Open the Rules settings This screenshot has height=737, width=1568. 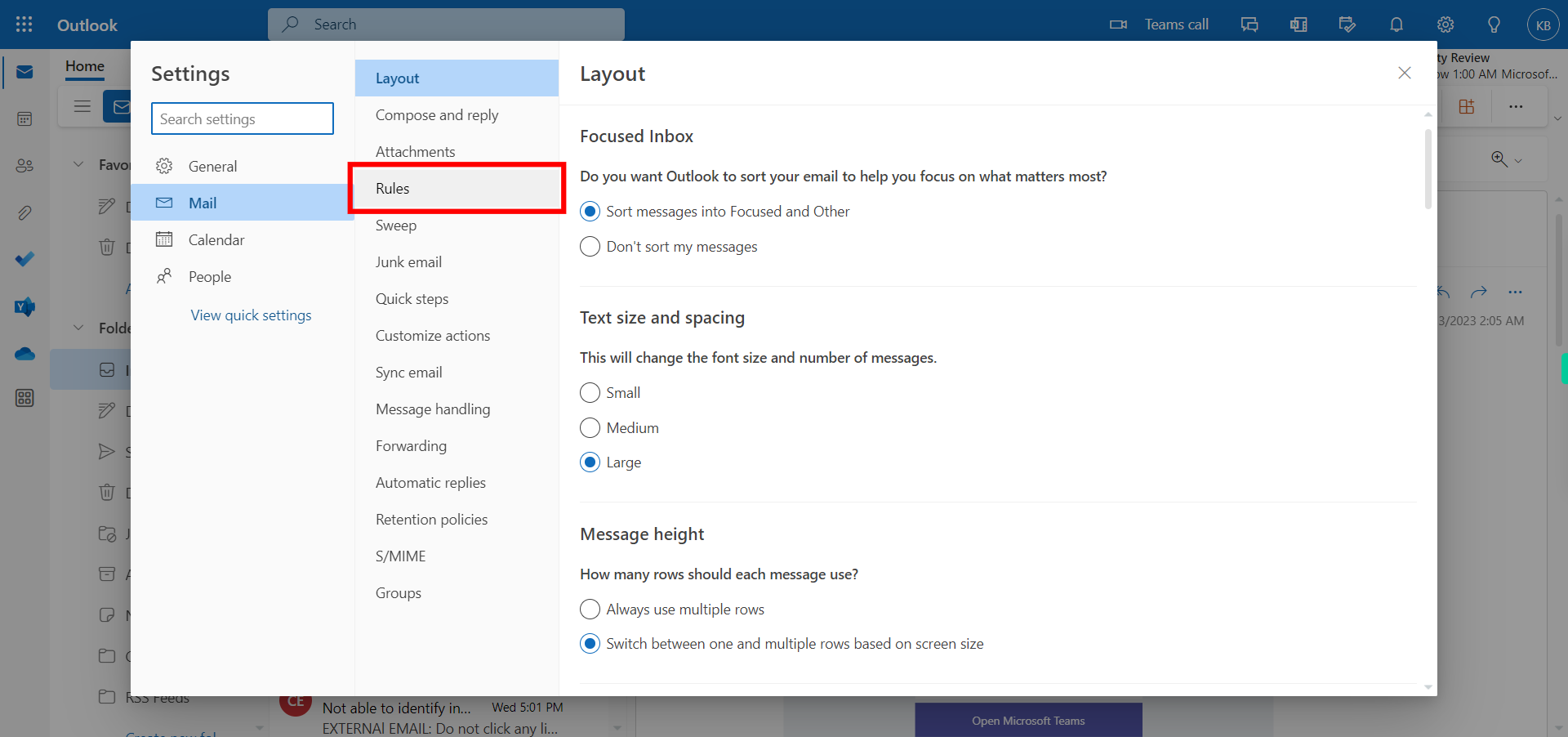pyautogui.click(x=457, y=189)
